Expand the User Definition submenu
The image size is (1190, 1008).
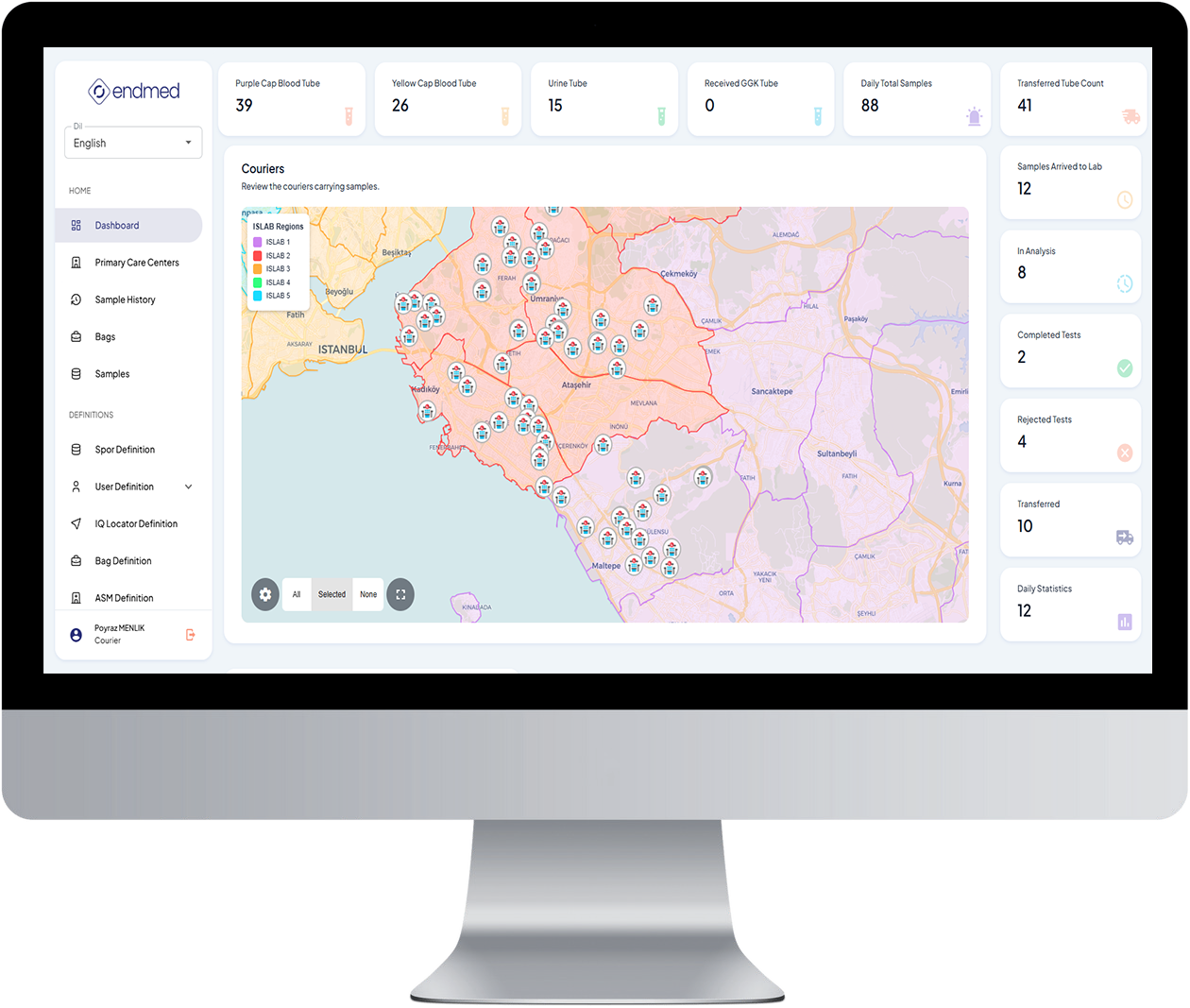(188, 487)
